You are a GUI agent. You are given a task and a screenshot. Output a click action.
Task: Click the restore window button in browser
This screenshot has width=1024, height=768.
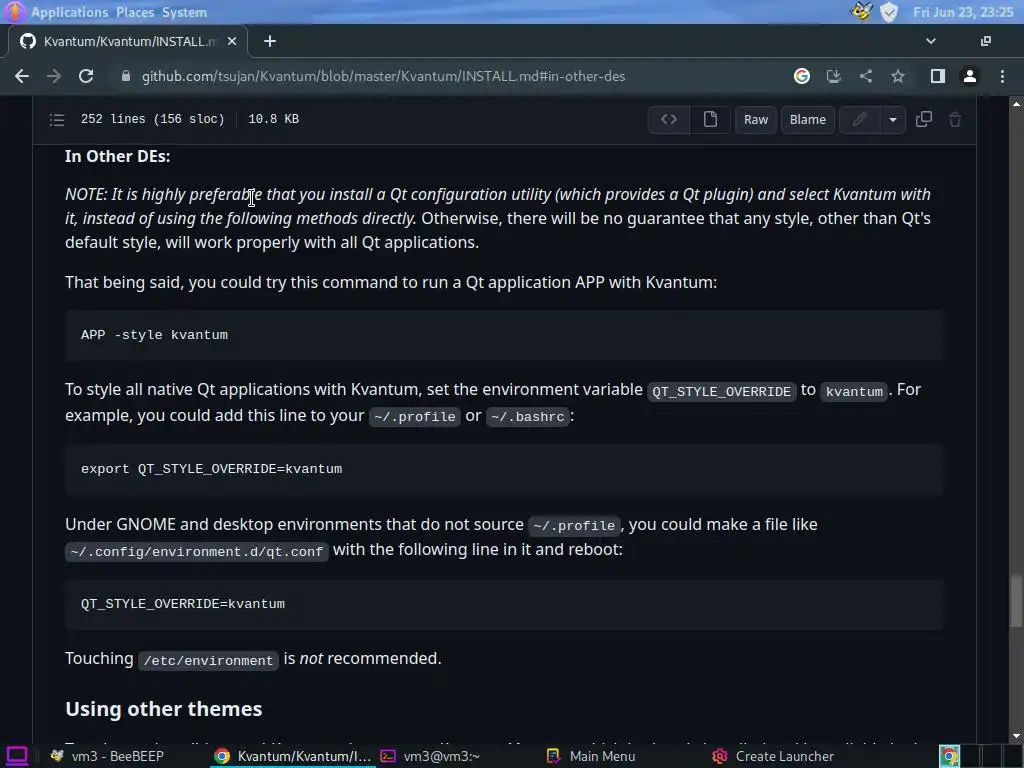point(986,41)
